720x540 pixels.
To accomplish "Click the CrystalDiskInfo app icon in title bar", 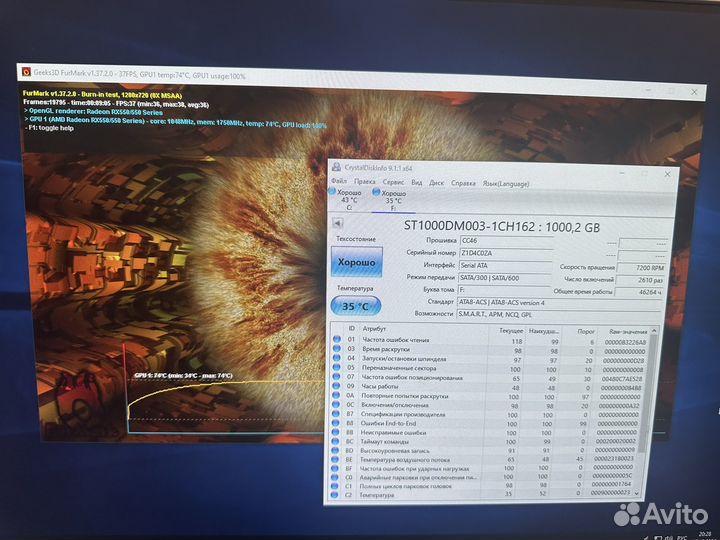I will tap(337, 167).
